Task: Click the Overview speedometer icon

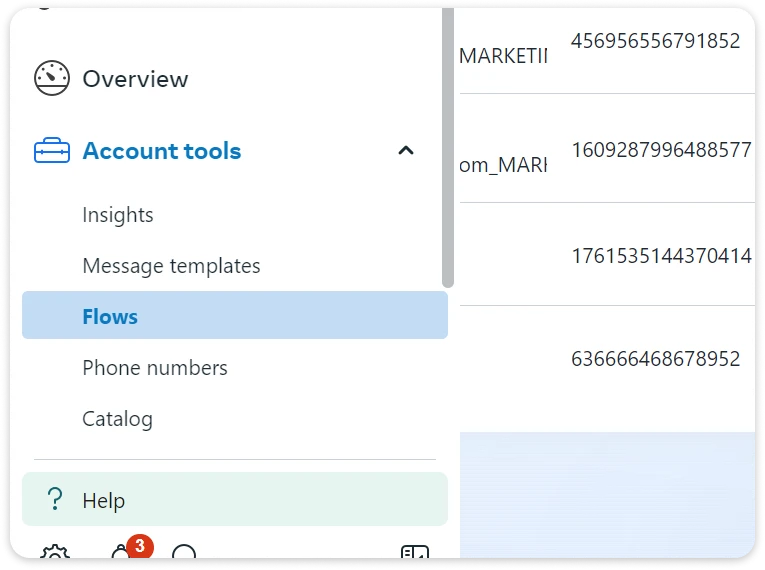Action: [52, 78]
